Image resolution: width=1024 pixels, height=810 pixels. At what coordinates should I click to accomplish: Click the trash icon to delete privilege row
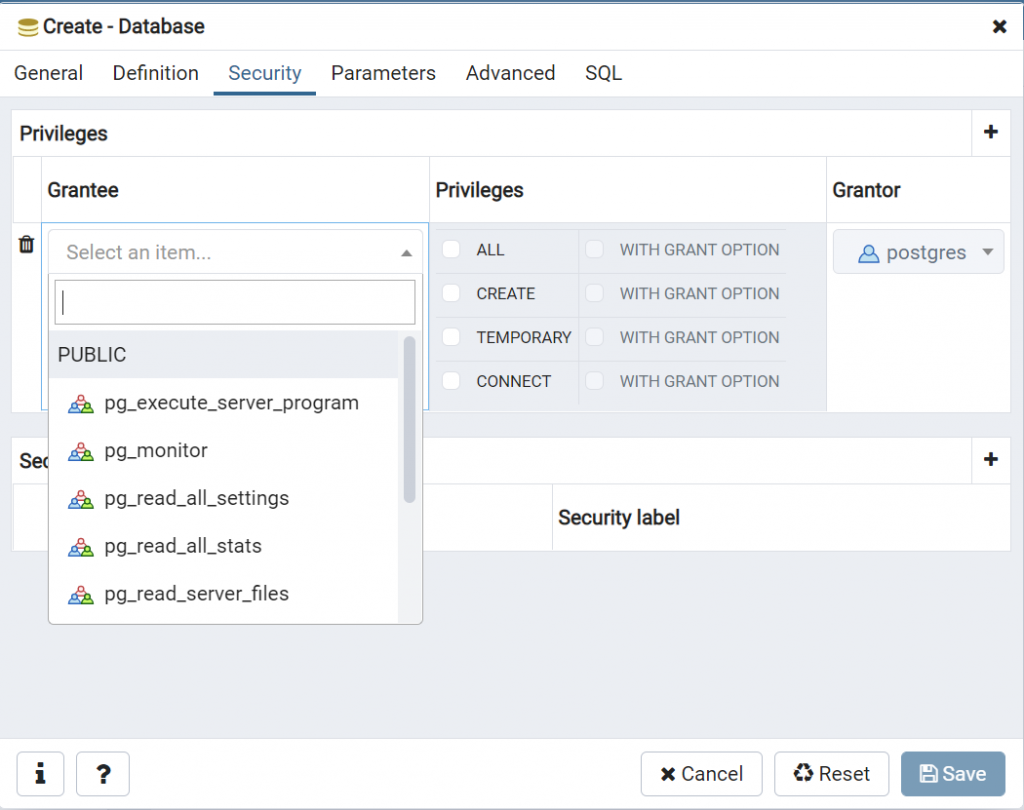pos(27,244)
